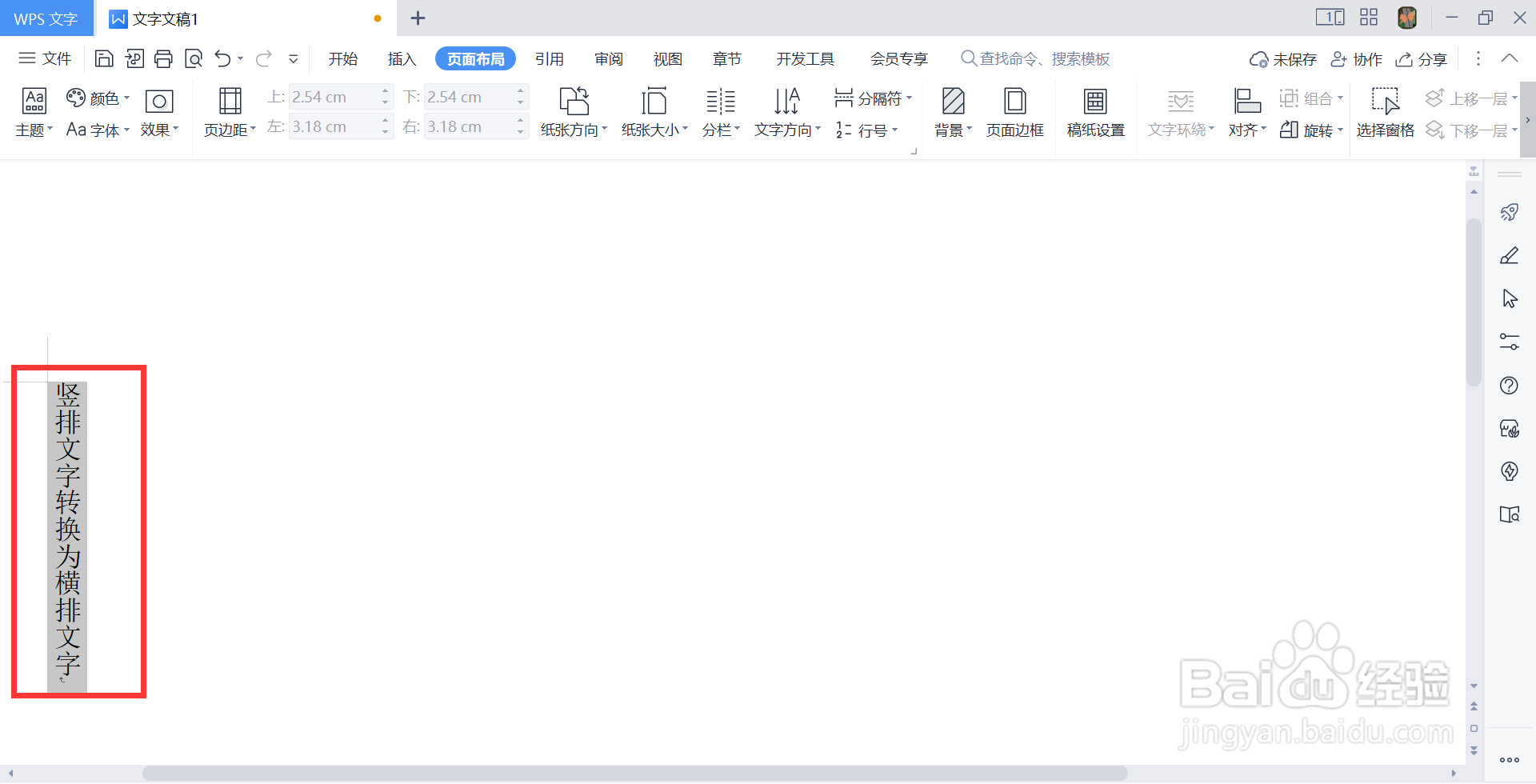Click the WPS 文字 home tab
Viewport: 1536px width, 784px height.
click(46, 18)
